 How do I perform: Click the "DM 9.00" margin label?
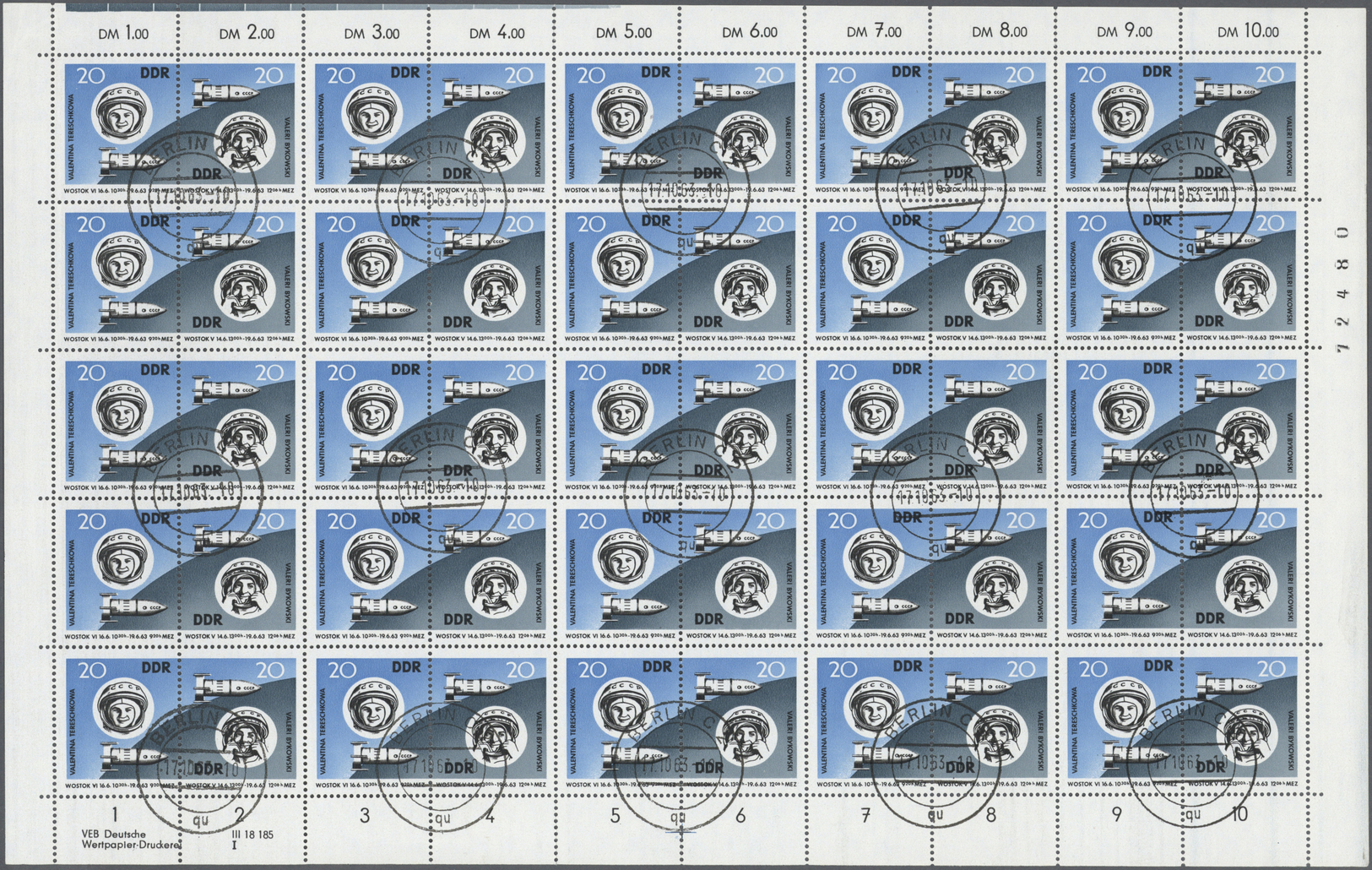click(1125, 32)
